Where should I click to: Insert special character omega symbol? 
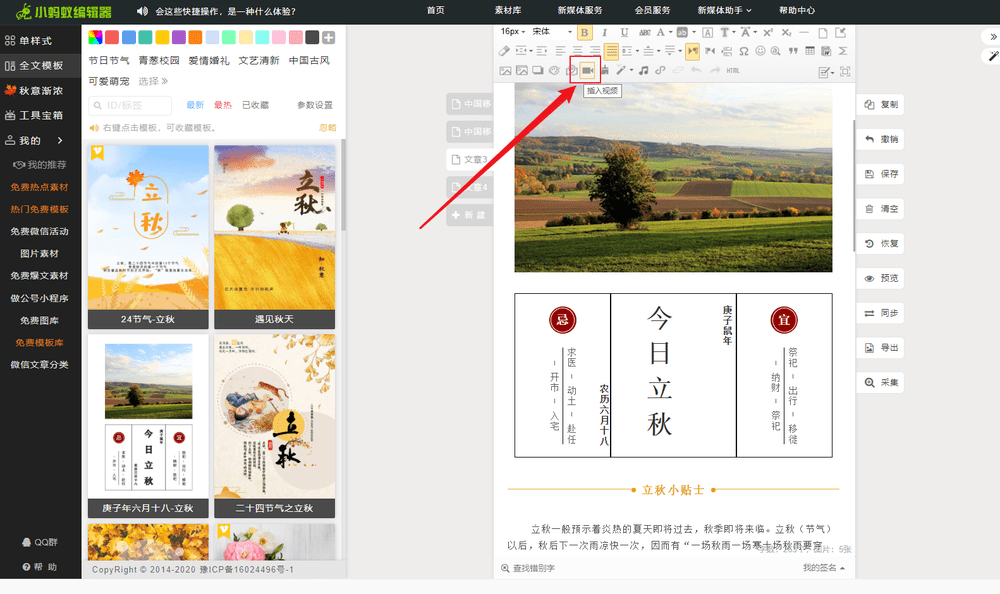click(744, 51)
